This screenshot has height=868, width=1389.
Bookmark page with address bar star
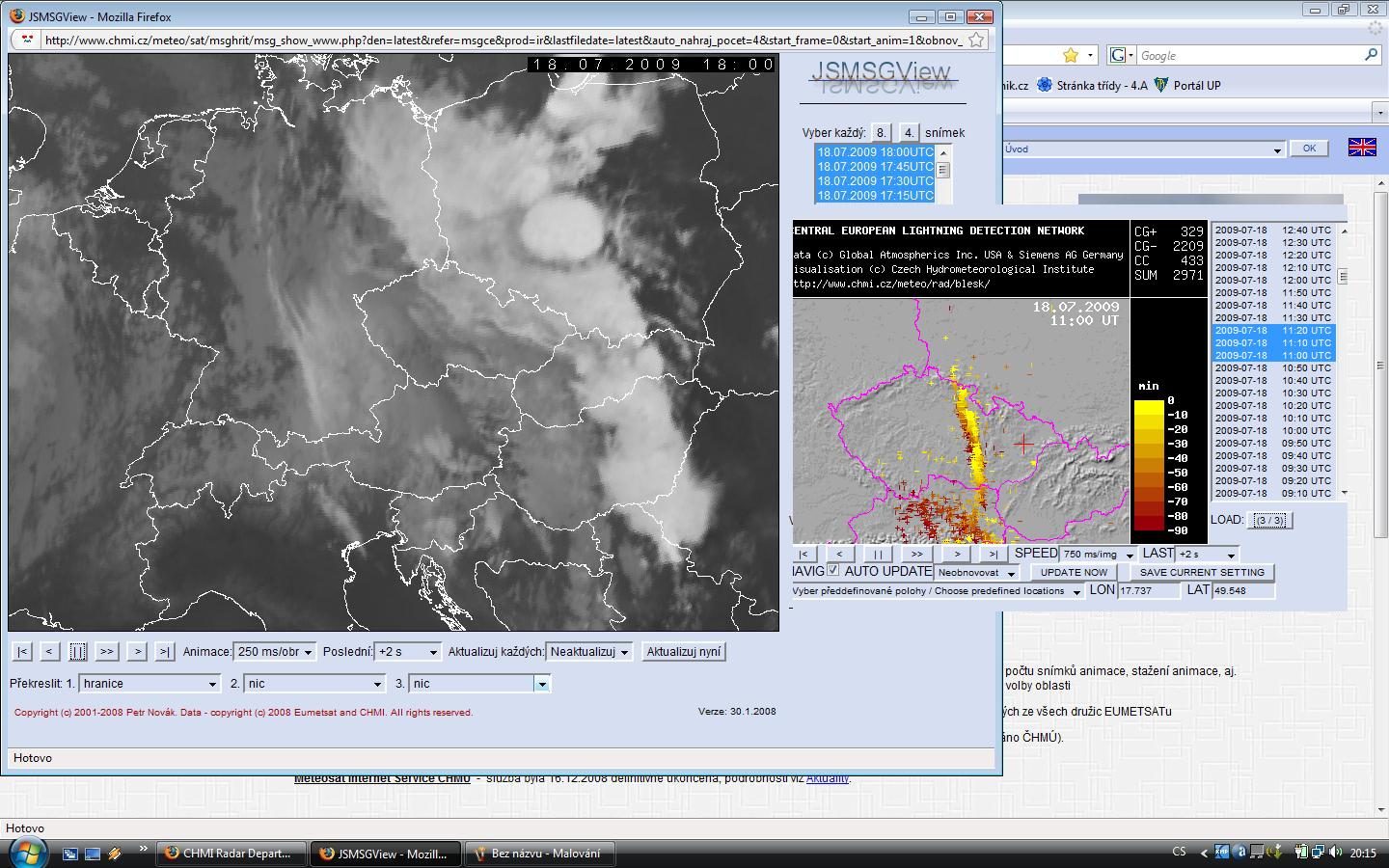click(x=976, y=40)
